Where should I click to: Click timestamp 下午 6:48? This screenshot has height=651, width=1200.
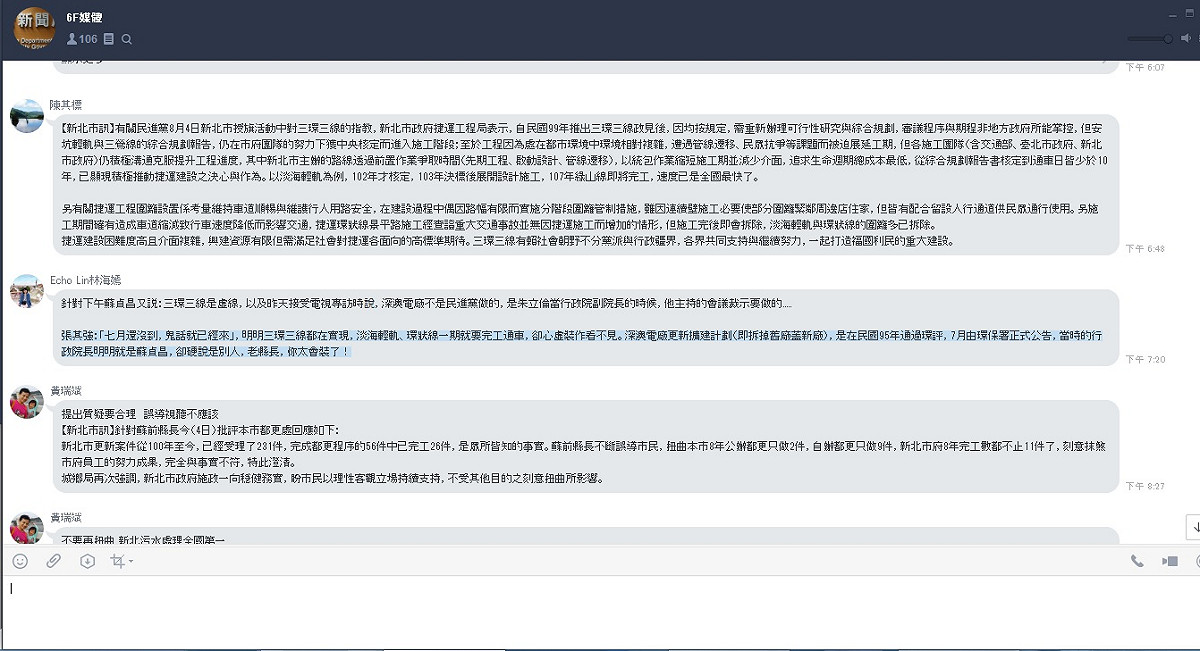1145,248
